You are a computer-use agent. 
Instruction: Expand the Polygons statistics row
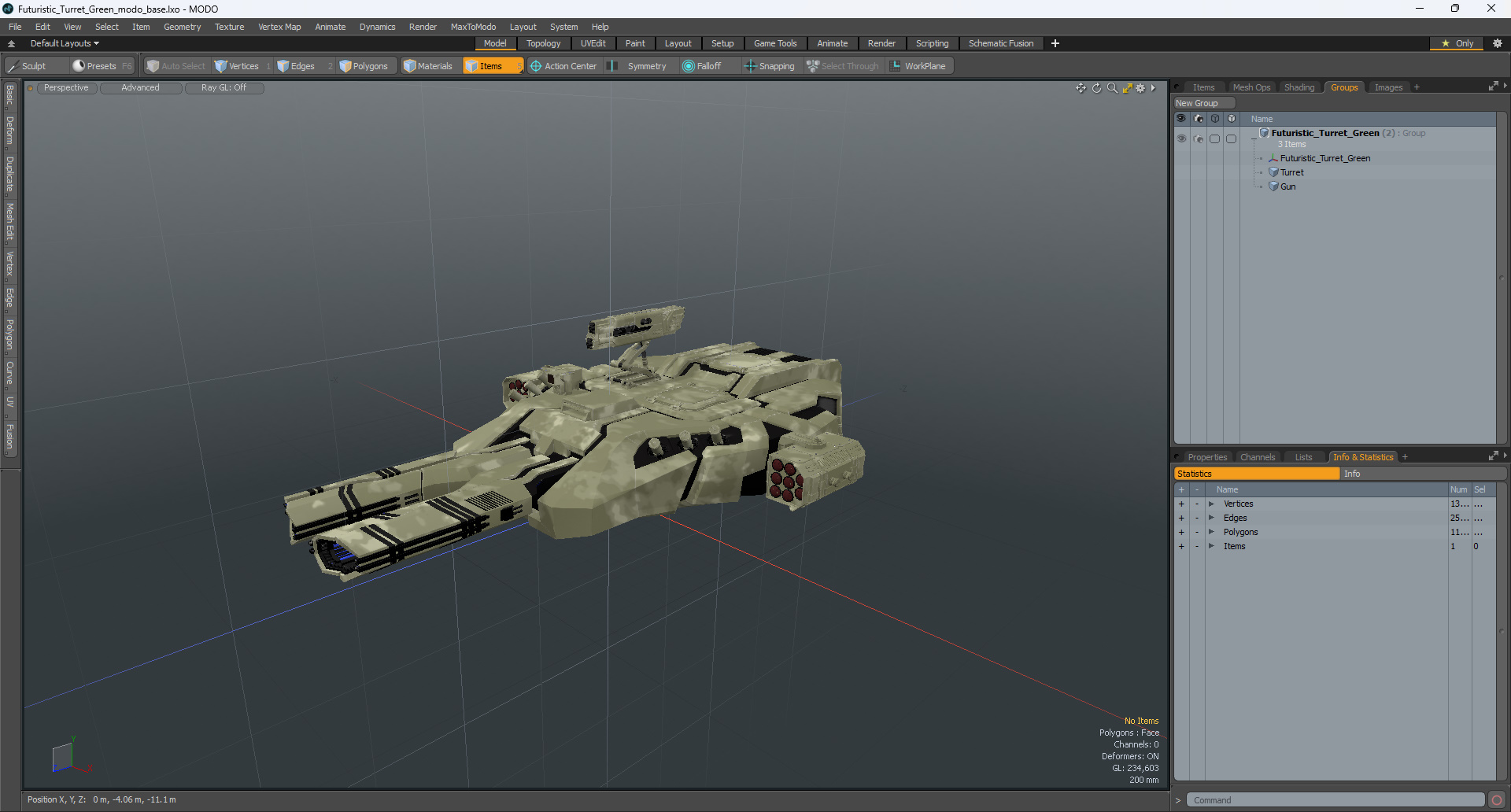click(1211, 532)
